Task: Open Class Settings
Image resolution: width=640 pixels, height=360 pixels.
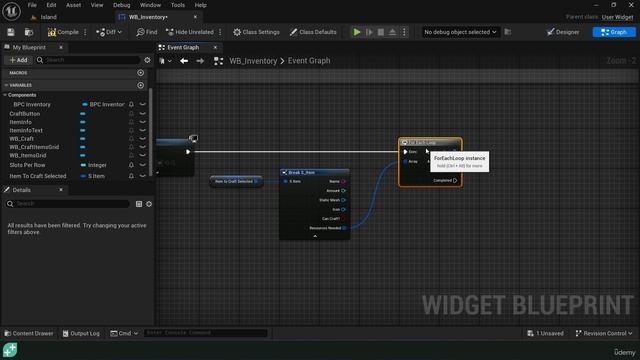Action: [256, 32]
